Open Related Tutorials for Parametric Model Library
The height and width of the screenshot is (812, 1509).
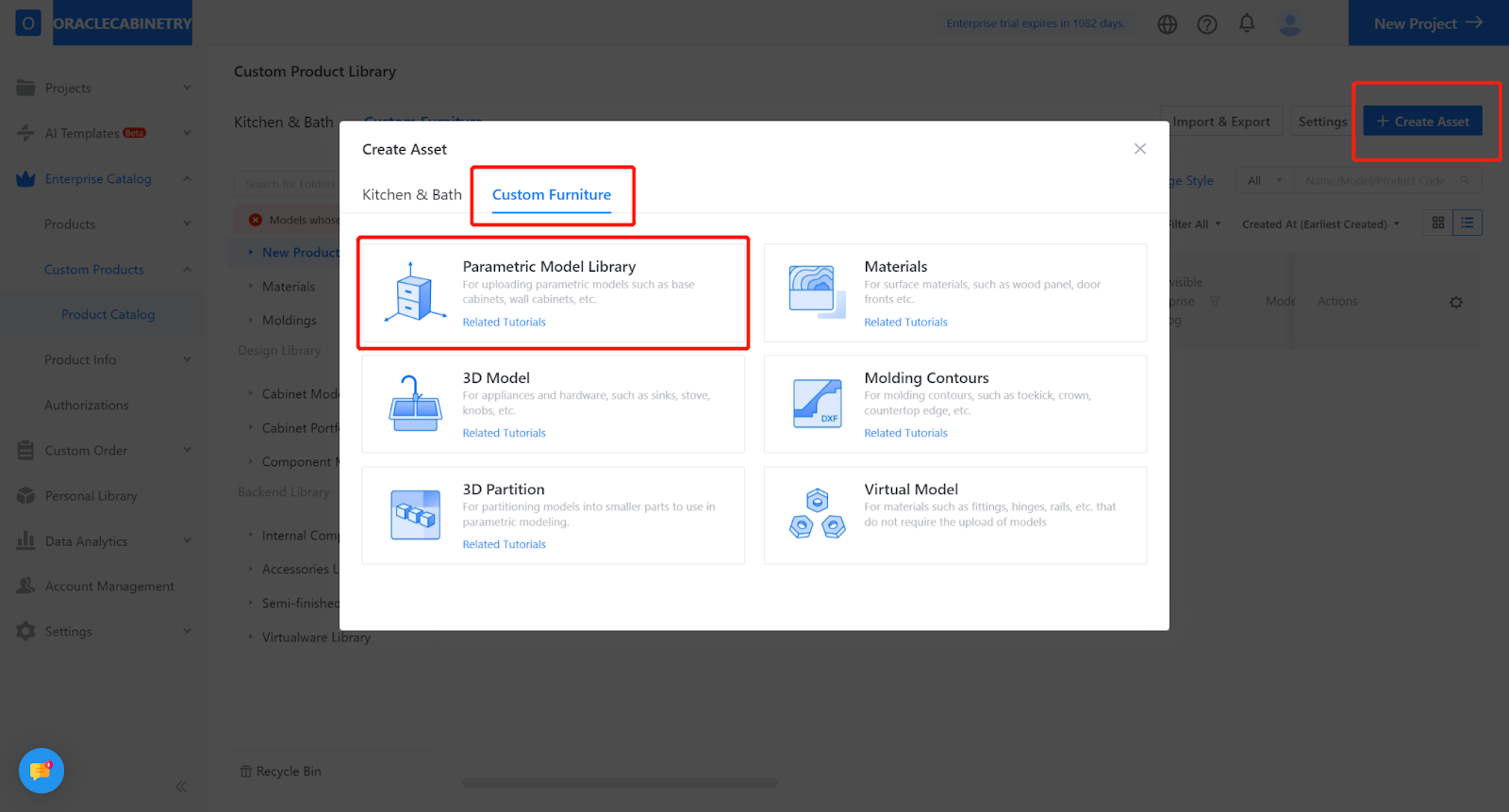(504, 322)
